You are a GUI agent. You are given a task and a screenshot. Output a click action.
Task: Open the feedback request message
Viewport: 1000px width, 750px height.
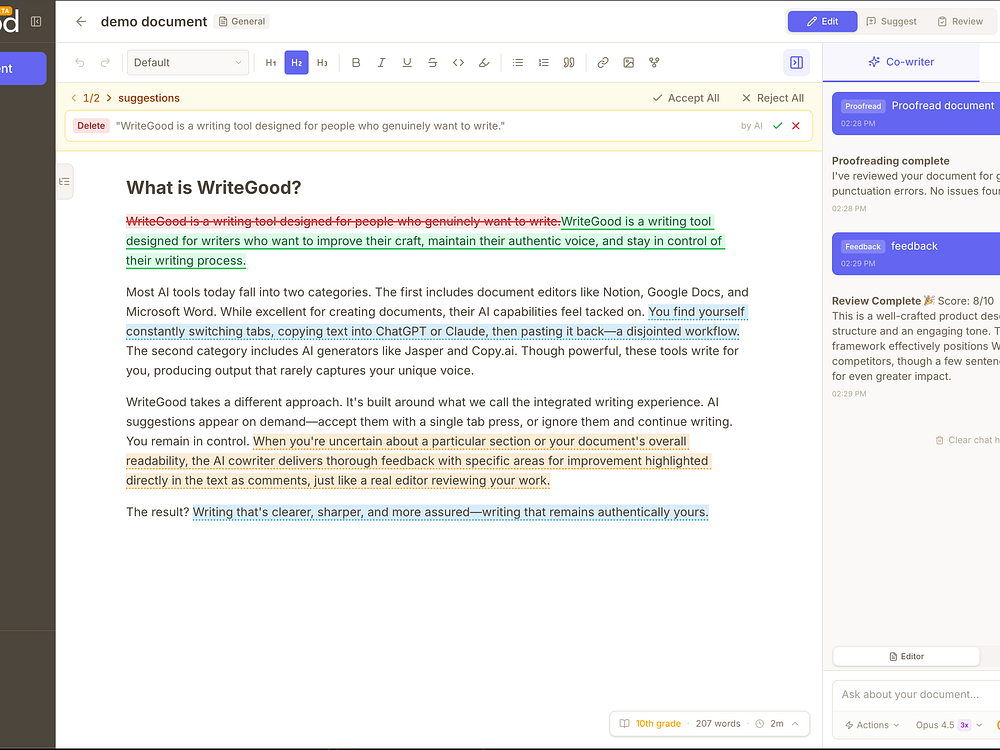pos(916,253)
